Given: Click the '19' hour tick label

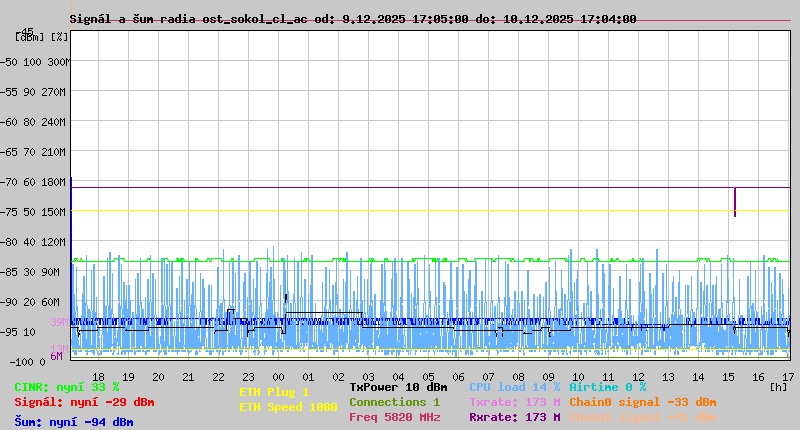Looking at the screenshot, I should coord(129,377).
